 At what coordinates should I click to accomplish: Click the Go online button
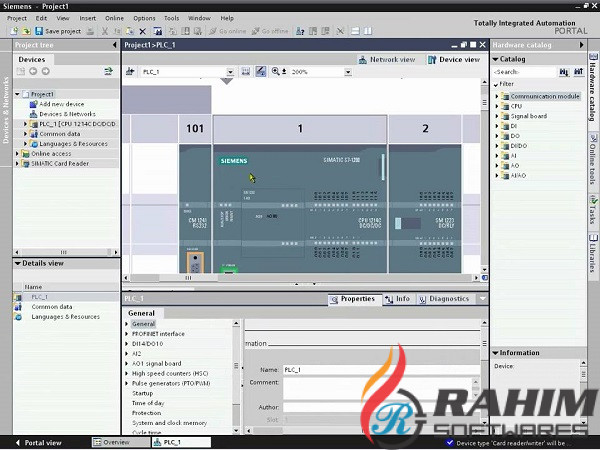pyautogui.click(x=228, y=31)
